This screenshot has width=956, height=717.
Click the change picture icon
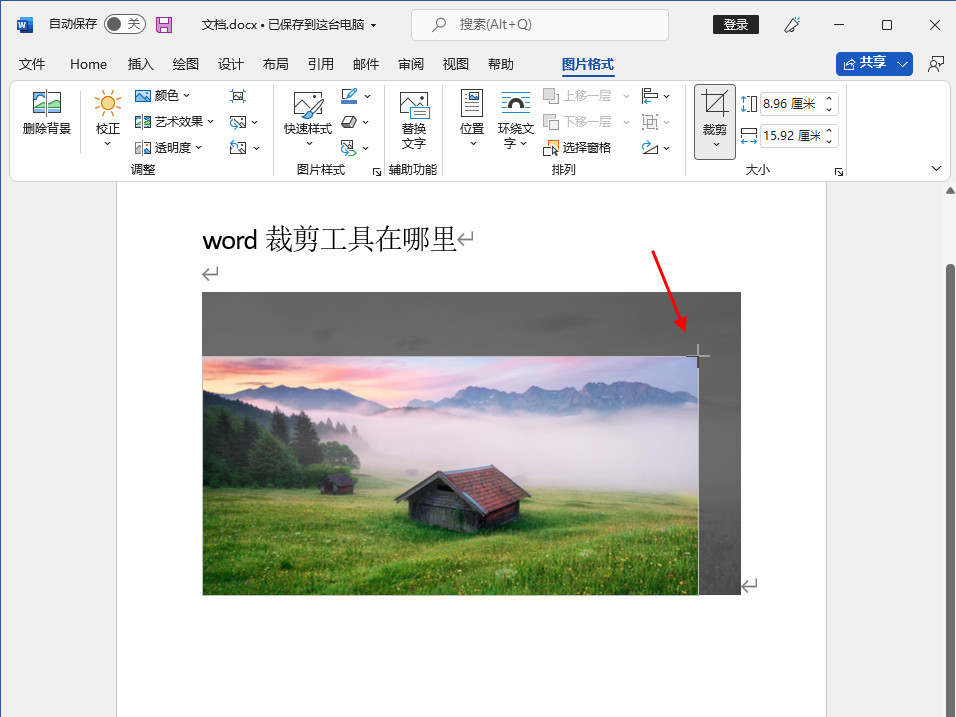(238, 123)
